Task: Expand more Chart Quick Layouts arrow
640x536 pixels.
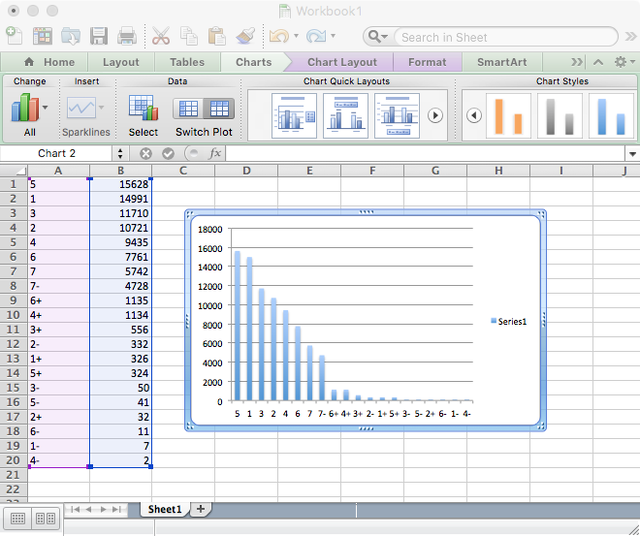Action: (435, 115)
